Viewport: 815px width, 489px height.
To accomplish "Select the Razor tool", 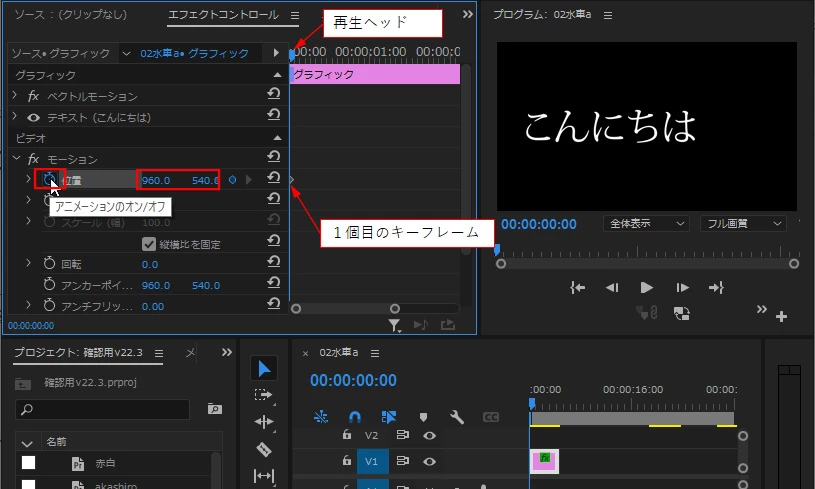I will click(264, 449).
